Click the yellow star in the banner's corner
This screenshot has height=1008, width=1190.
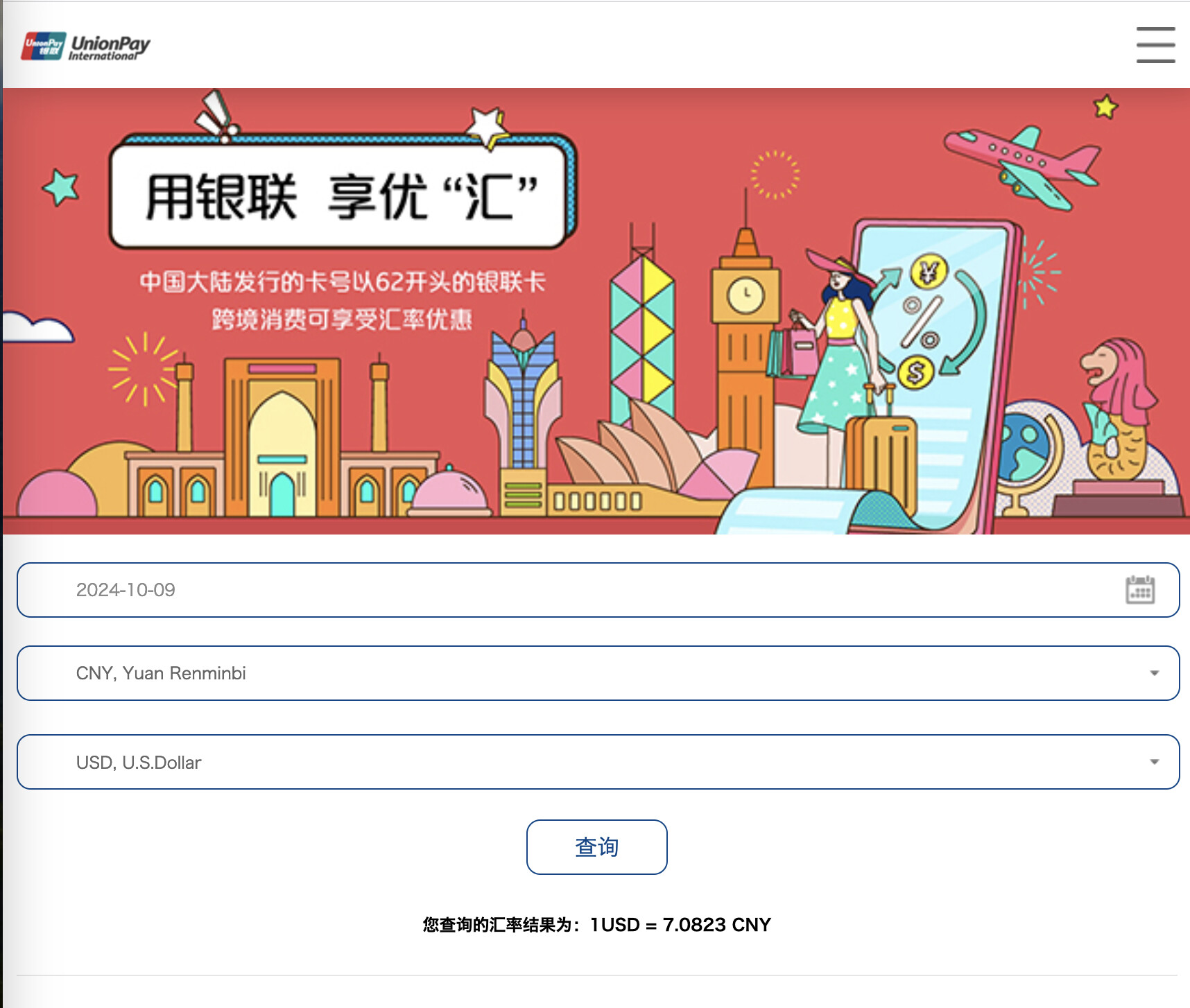[x=1105, y=107]
